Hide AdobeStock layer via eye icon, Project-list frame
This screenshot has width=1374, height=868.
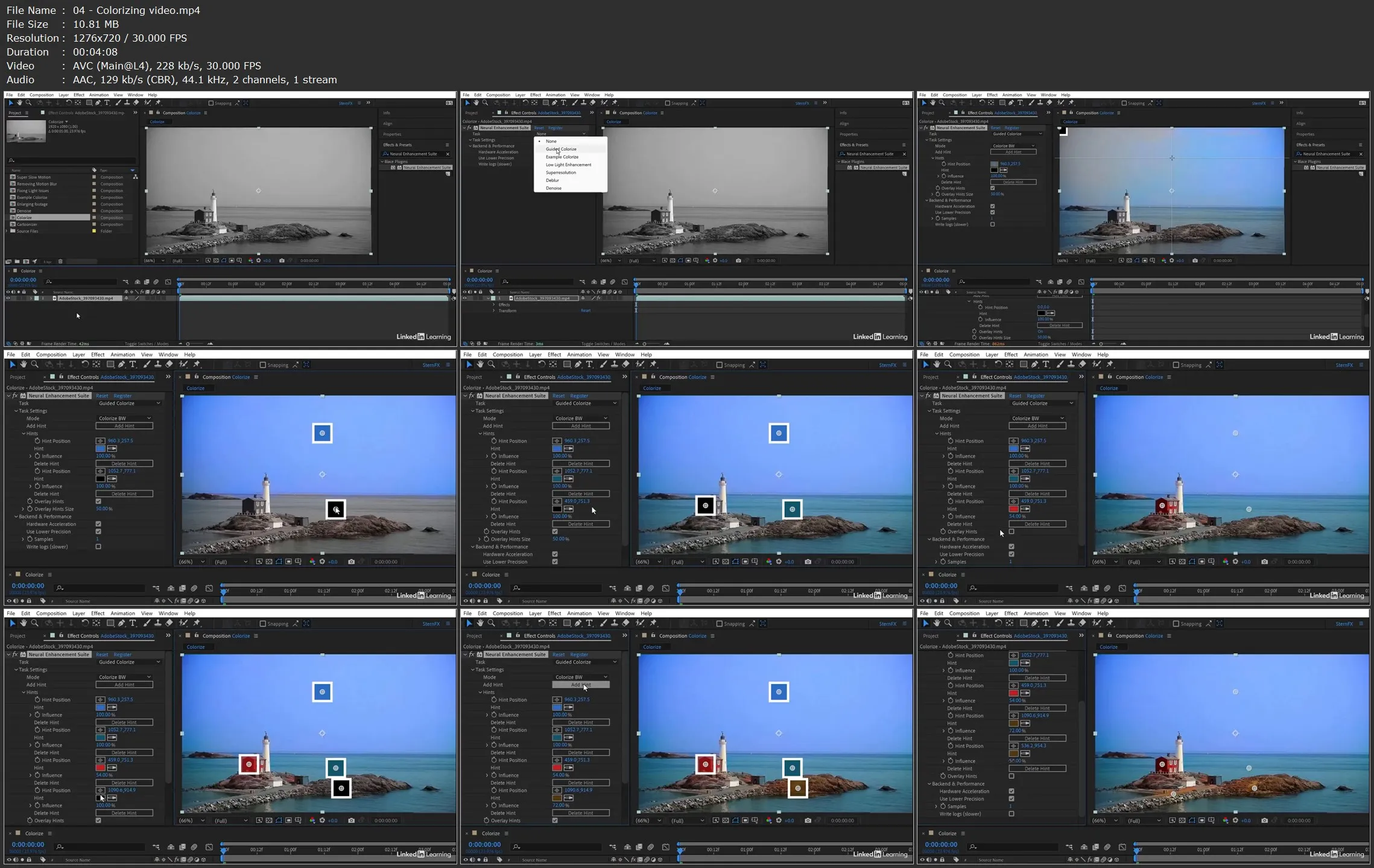(x=8, y=299)
